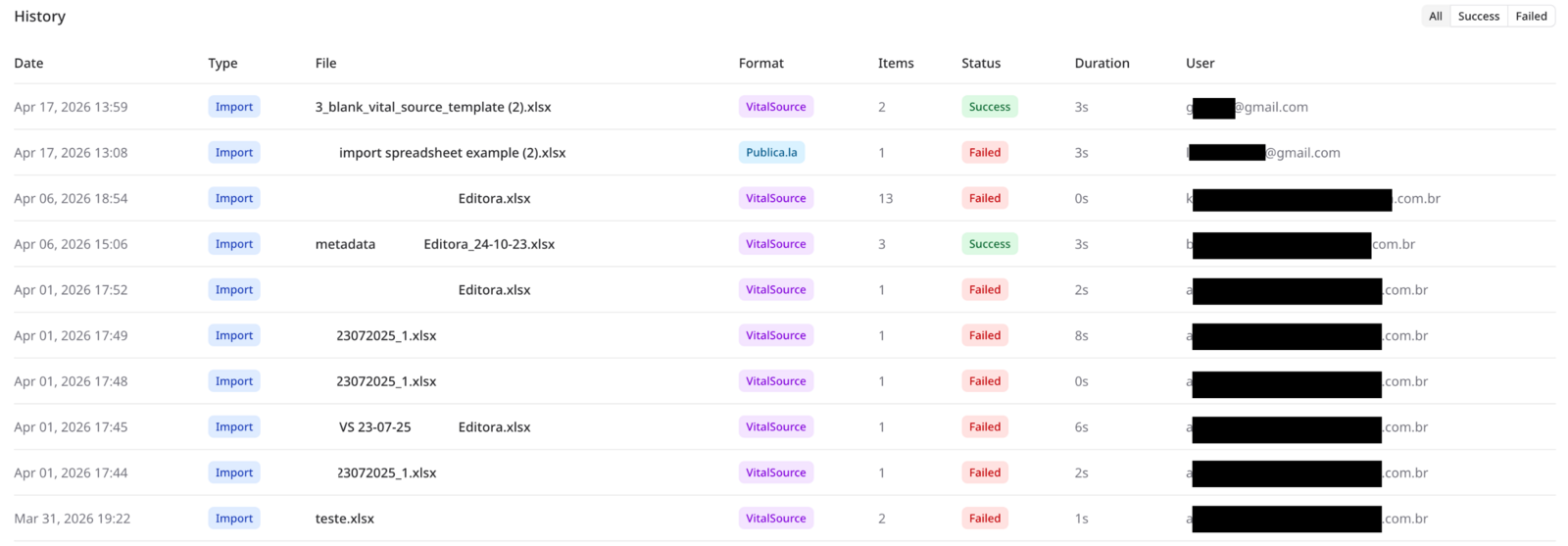Screen dimensions: 1568x546
Task: Click Failed badge on Apr 17 13:08 row
Action: pos(985,153)
